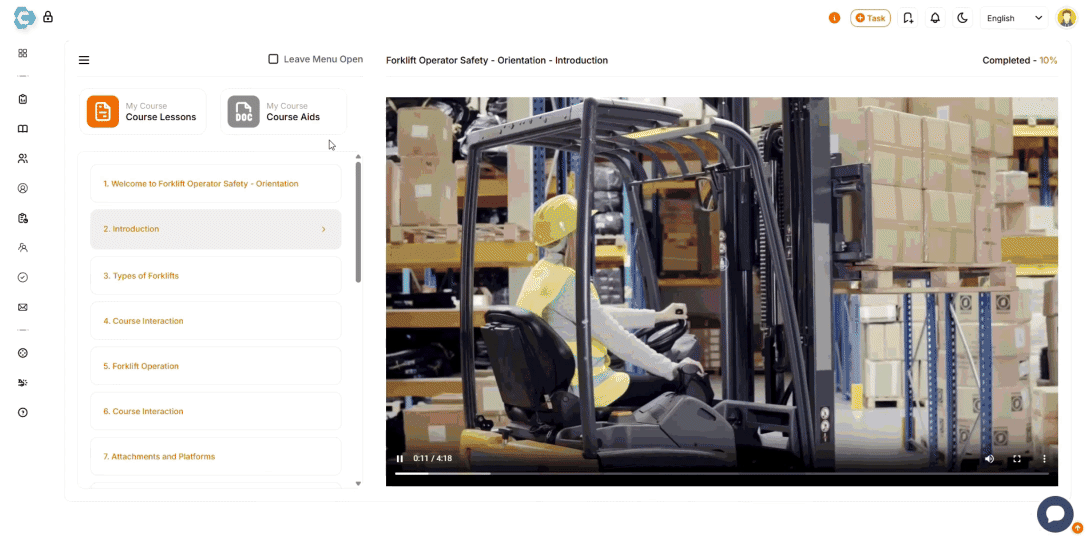Toggle dark mode with the moon icon
This screenshot has width=1089, height=540.
tap(962, 18)
